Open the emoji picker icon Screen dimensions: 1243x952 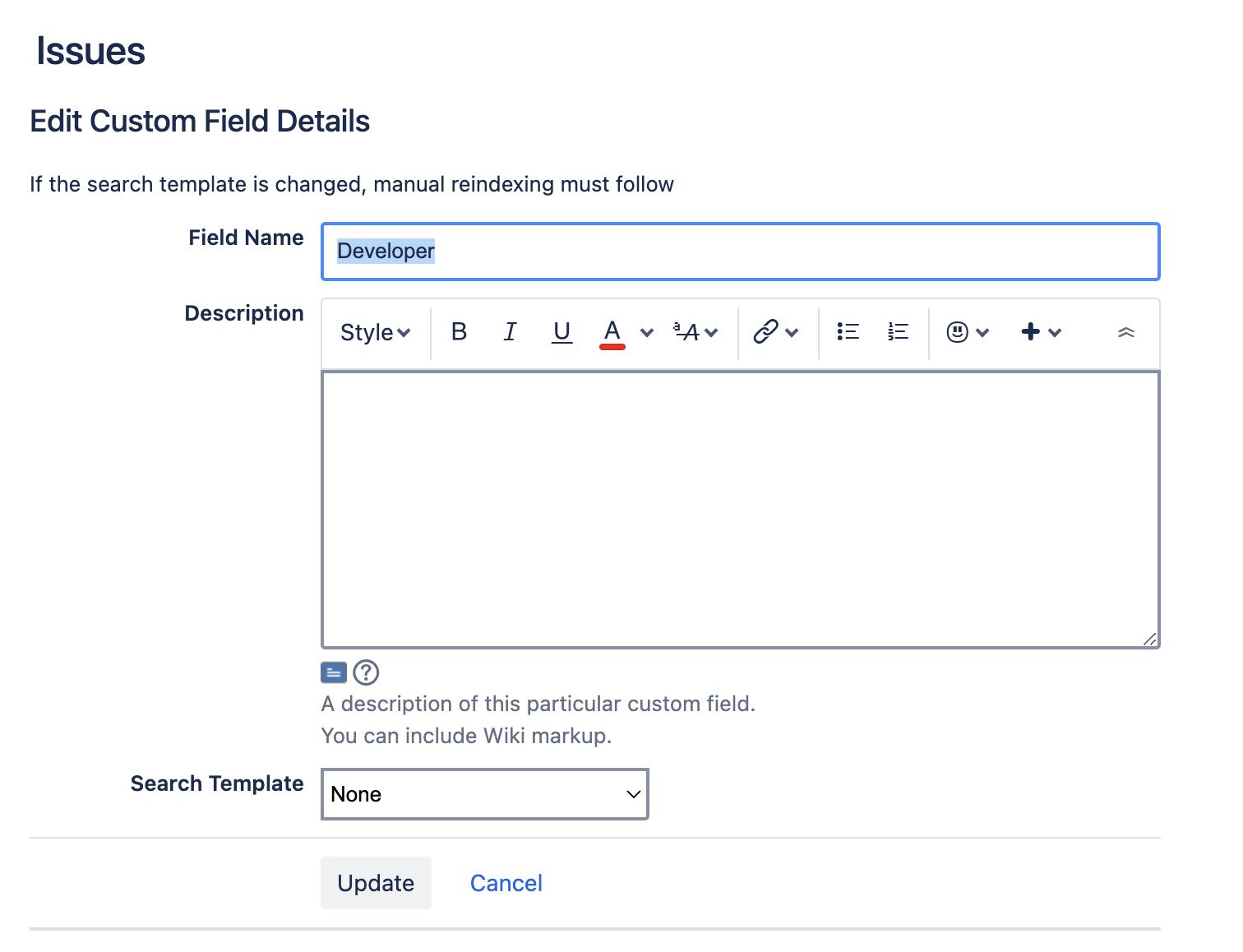coord(958,332)
